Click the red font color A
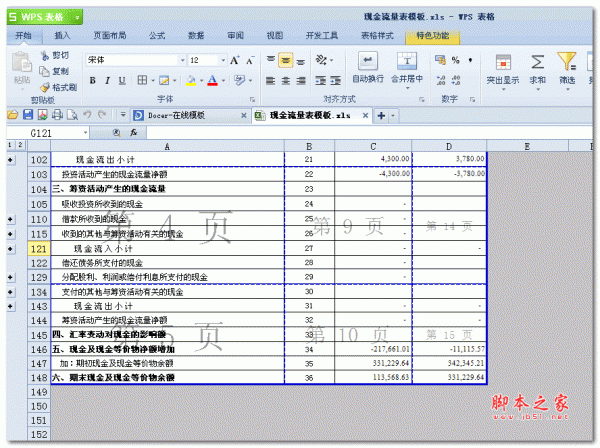The image size is (600, 448). [x=212, y=80]
